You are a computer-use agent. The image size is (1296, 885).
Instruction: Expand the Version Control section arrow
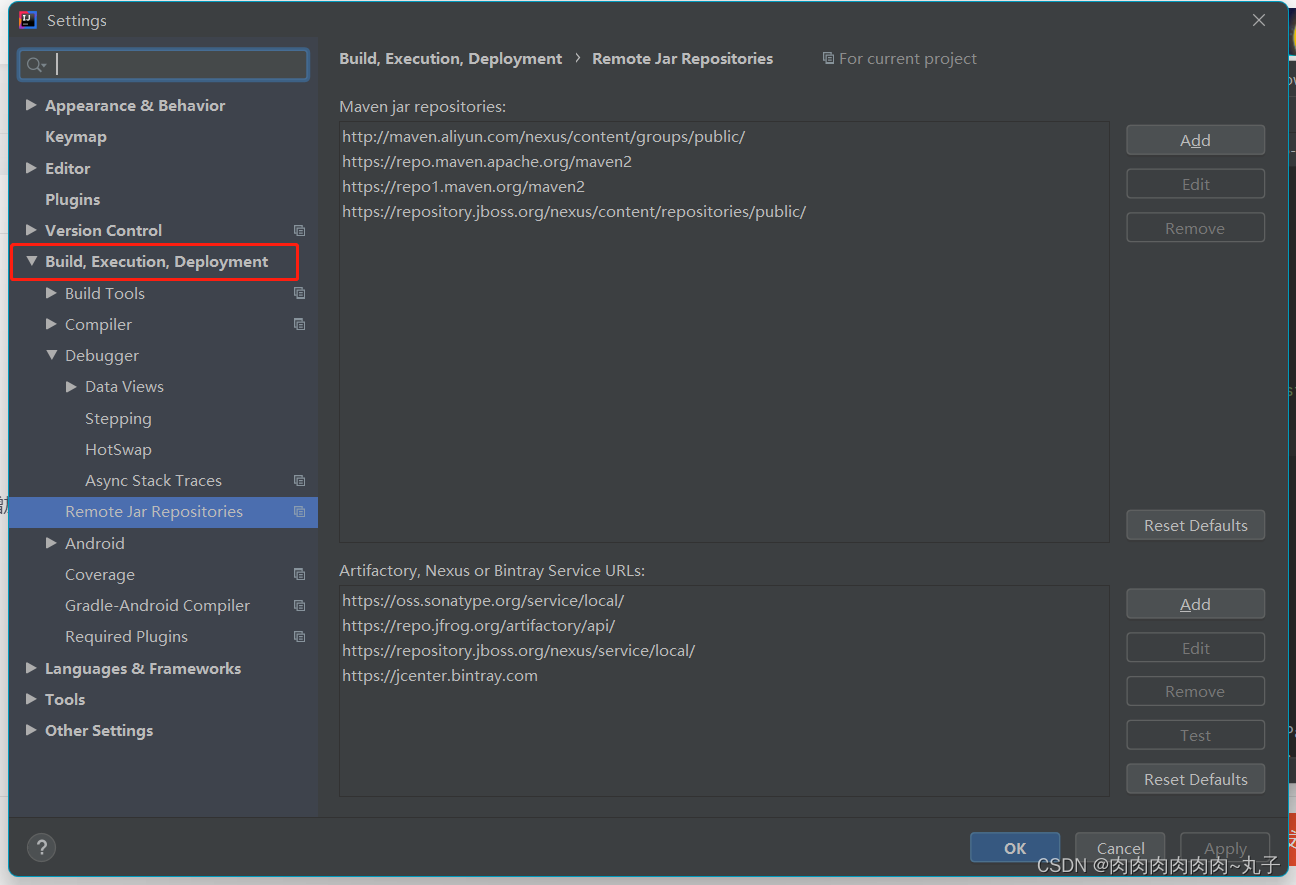tap(31, 230)
